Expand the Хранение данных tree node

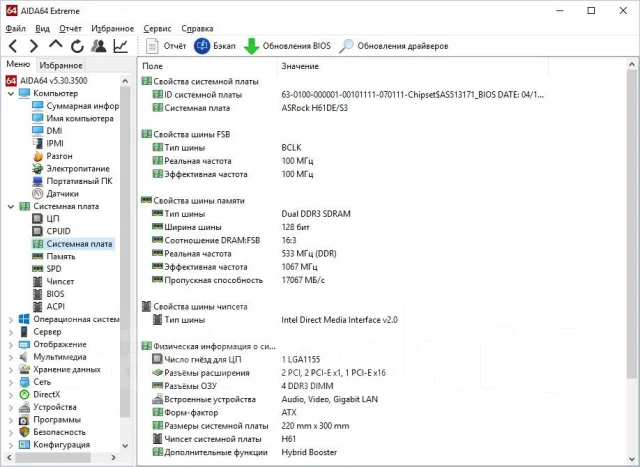pyautogui.click(x=11, y=370)
